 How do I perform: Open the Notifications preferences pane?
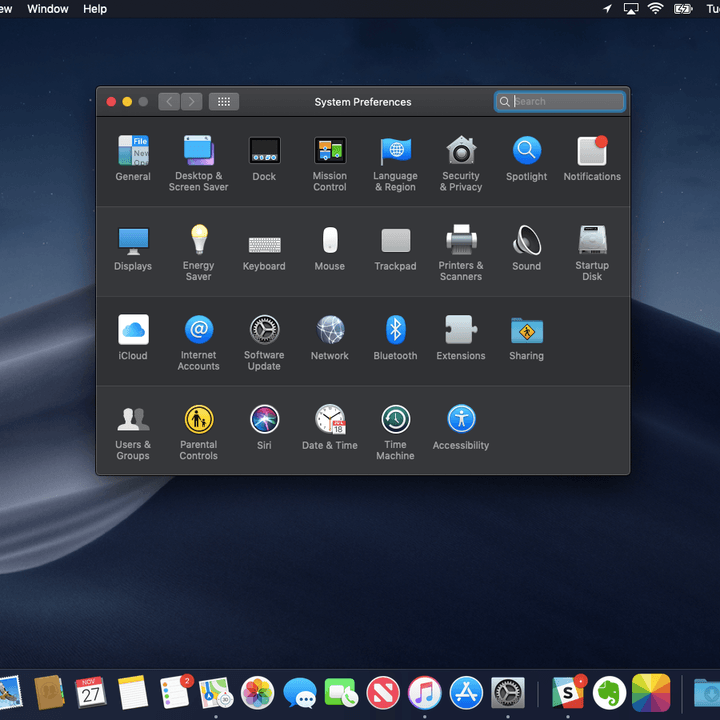tap(592, 158)
